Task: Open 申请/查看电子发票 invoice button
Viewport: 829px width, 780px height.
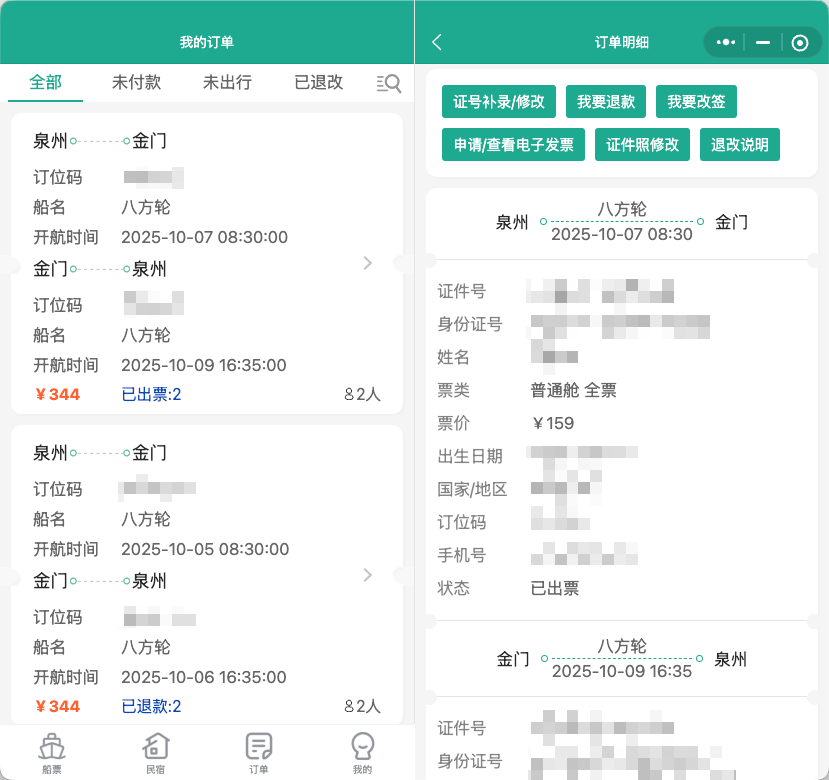Action: (x=514, y=145)
